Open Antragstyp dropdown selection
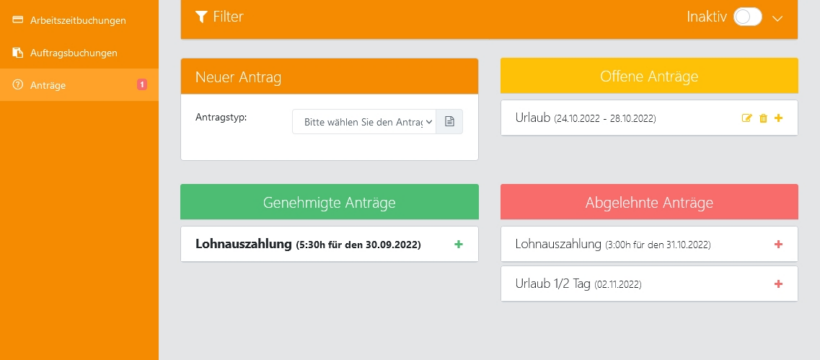This screenshot has width=820, height=360. 364,121
